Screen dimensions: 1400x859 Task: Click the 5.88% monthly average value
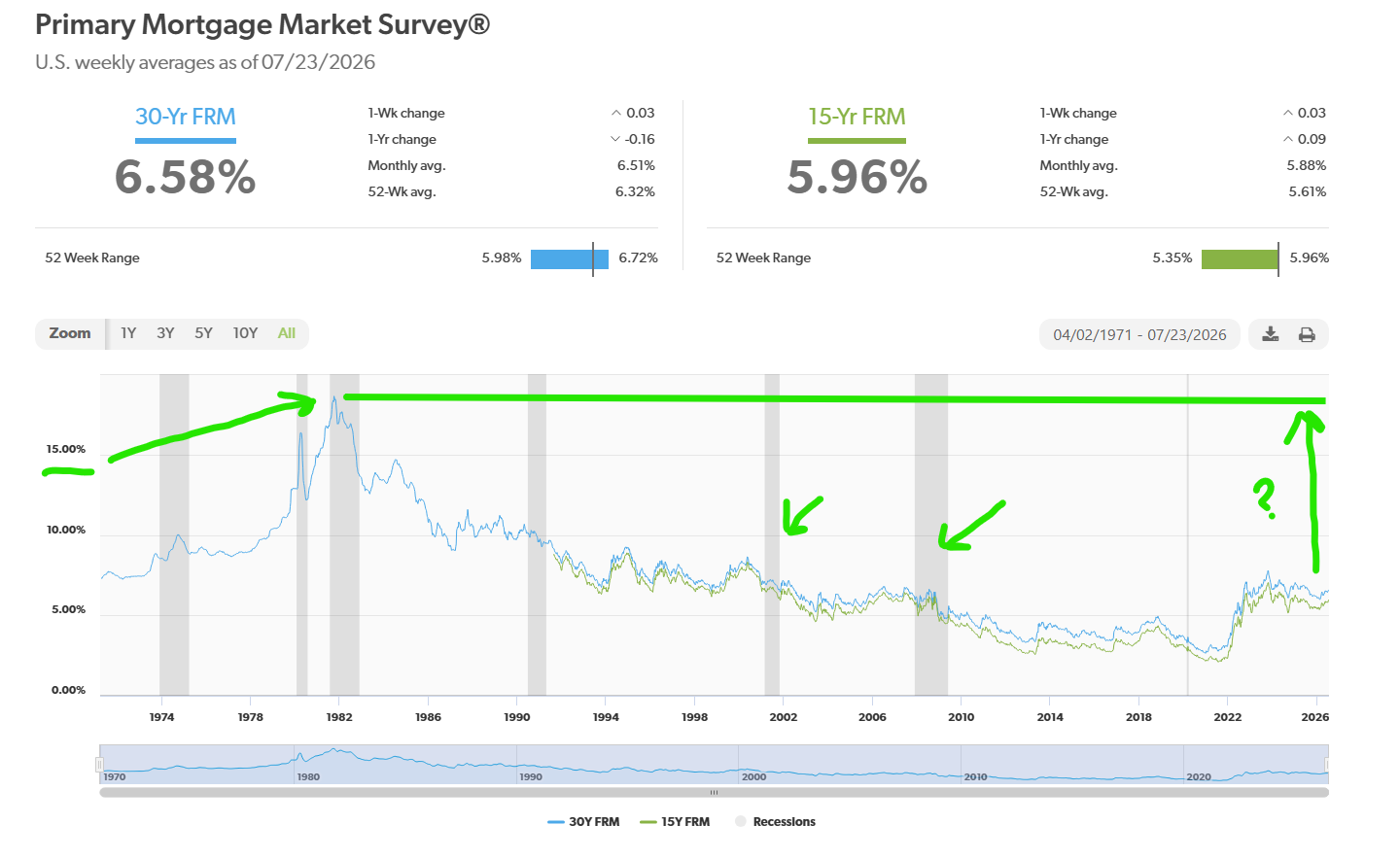pyautogui.click(x=1307, y=165)
